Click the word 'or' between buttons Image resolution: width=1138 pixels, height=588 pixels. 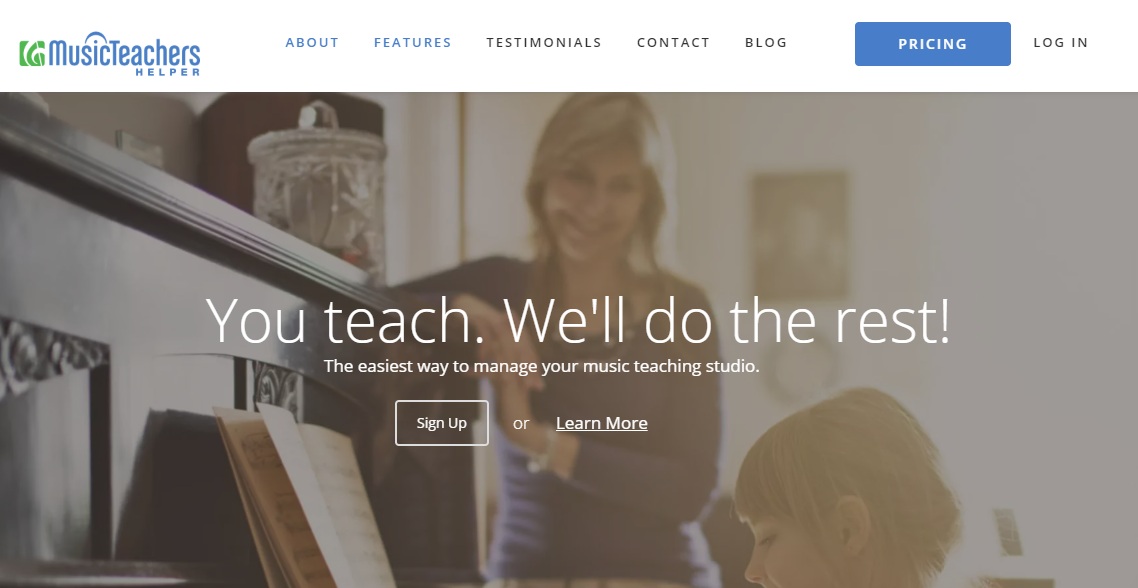(521, 423)
